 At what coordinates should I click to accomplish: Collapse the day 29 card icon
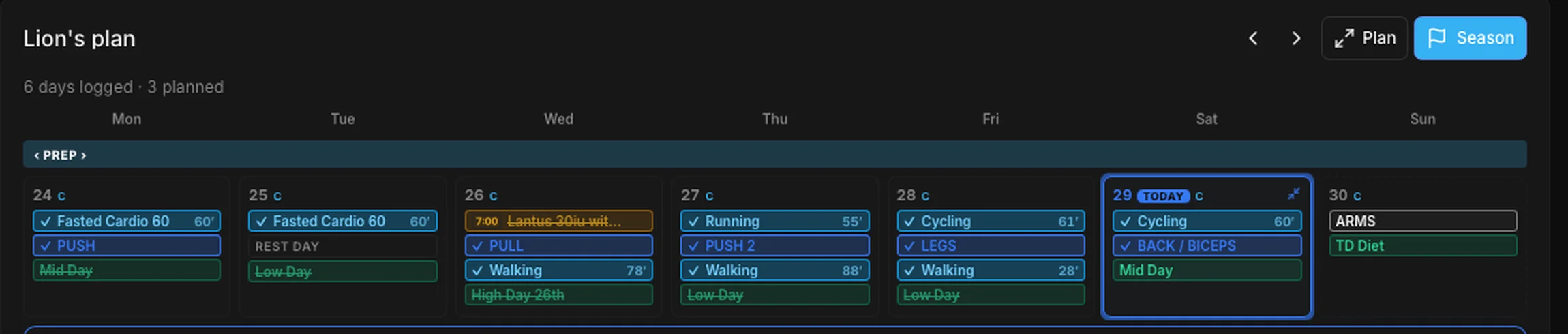coord(1293,194)
